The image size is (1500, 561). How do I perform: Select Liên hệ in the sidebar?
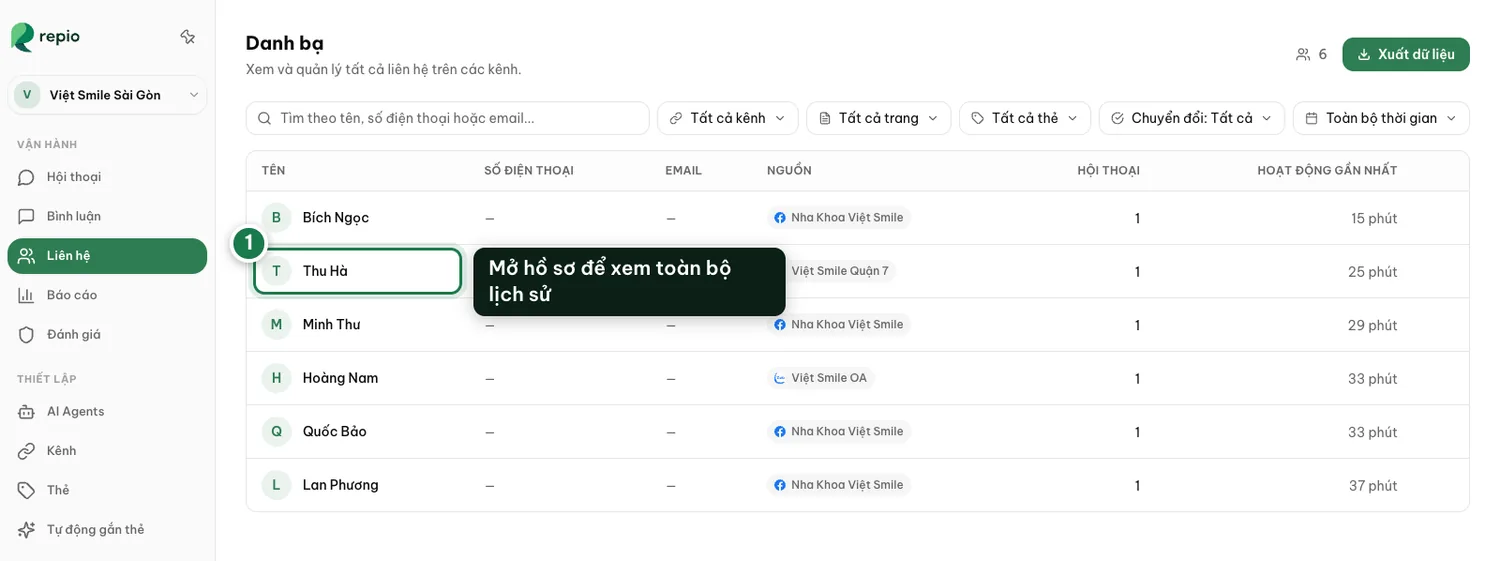pyautogui.click(x=107, y=256)
